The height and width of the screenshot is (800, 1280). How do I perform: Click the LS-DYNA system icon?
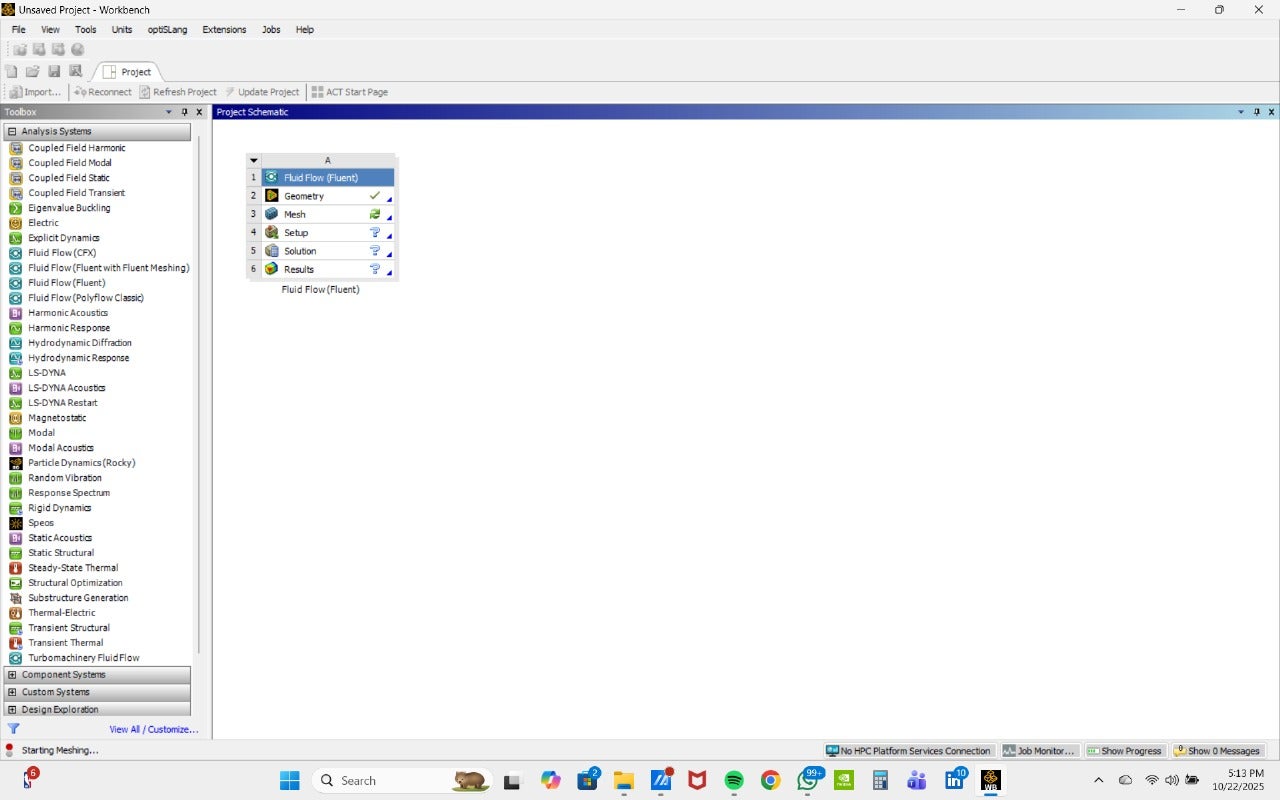16,373
